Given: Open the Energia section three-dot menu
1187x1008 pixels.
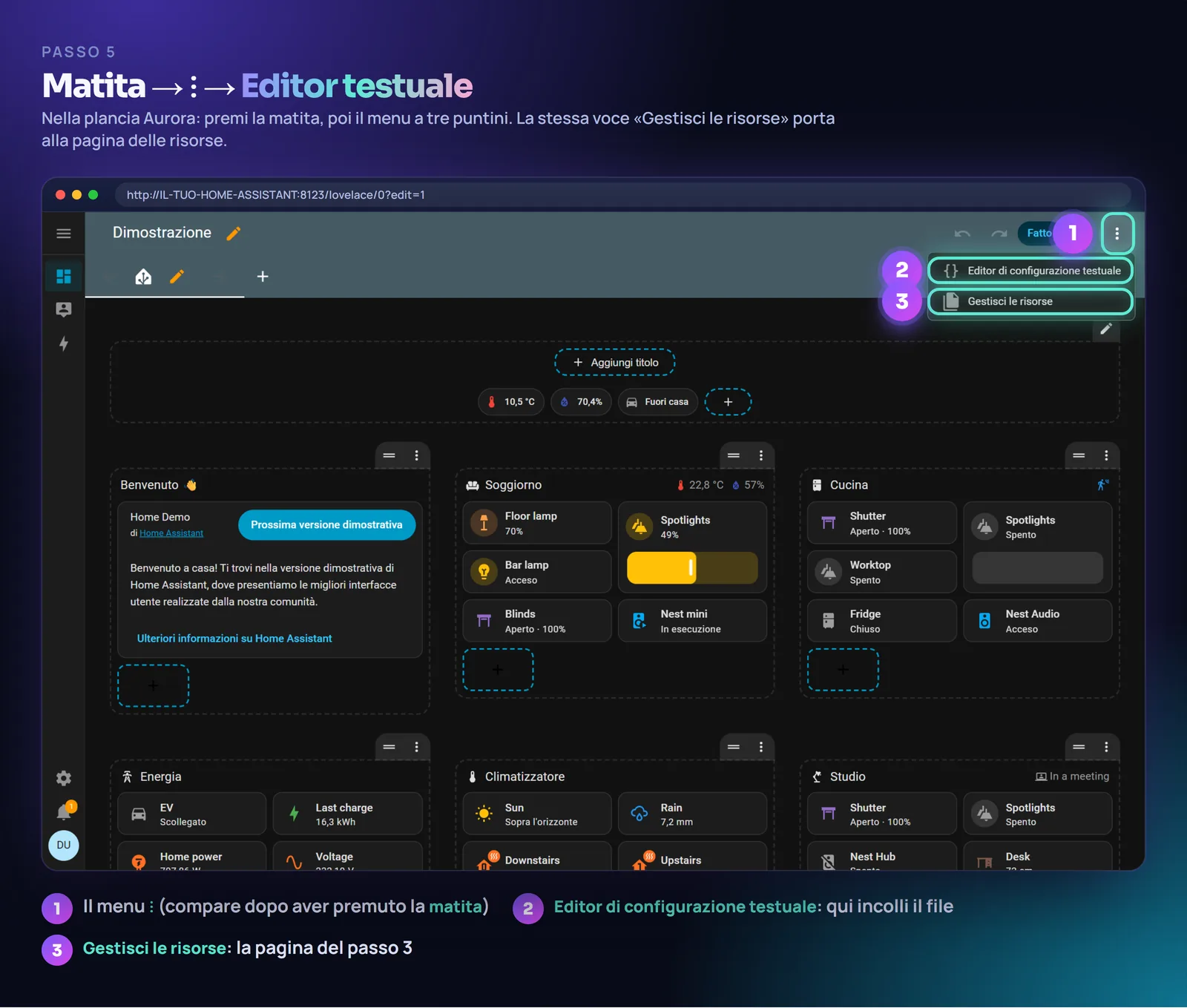Looking at the screenshot, I should pyautogui.click(x=417, y=747).
